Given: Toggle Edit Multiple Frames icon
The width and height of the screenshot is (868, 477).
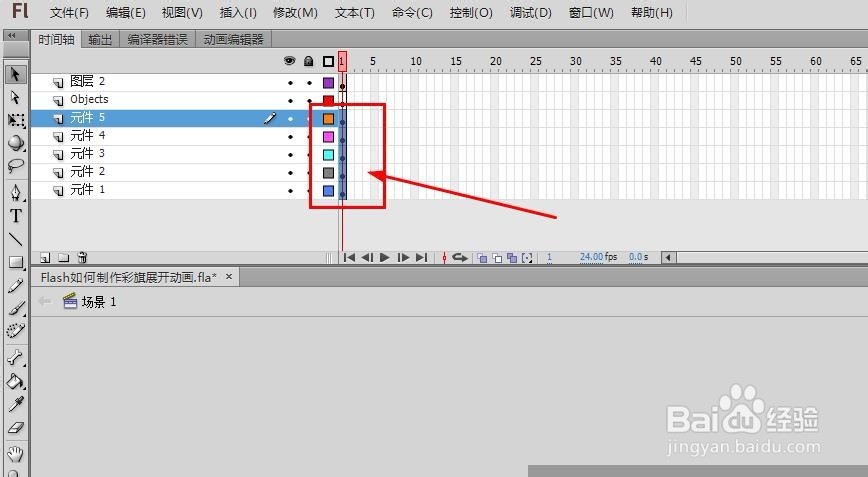Looking at the screenshot, I should pyautogui.click(x=512, y=258).
